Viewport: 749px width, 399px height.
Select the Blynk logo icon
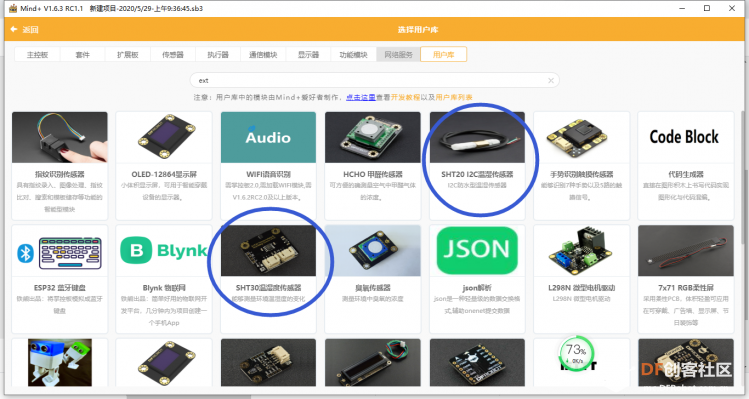click(164, 251)
